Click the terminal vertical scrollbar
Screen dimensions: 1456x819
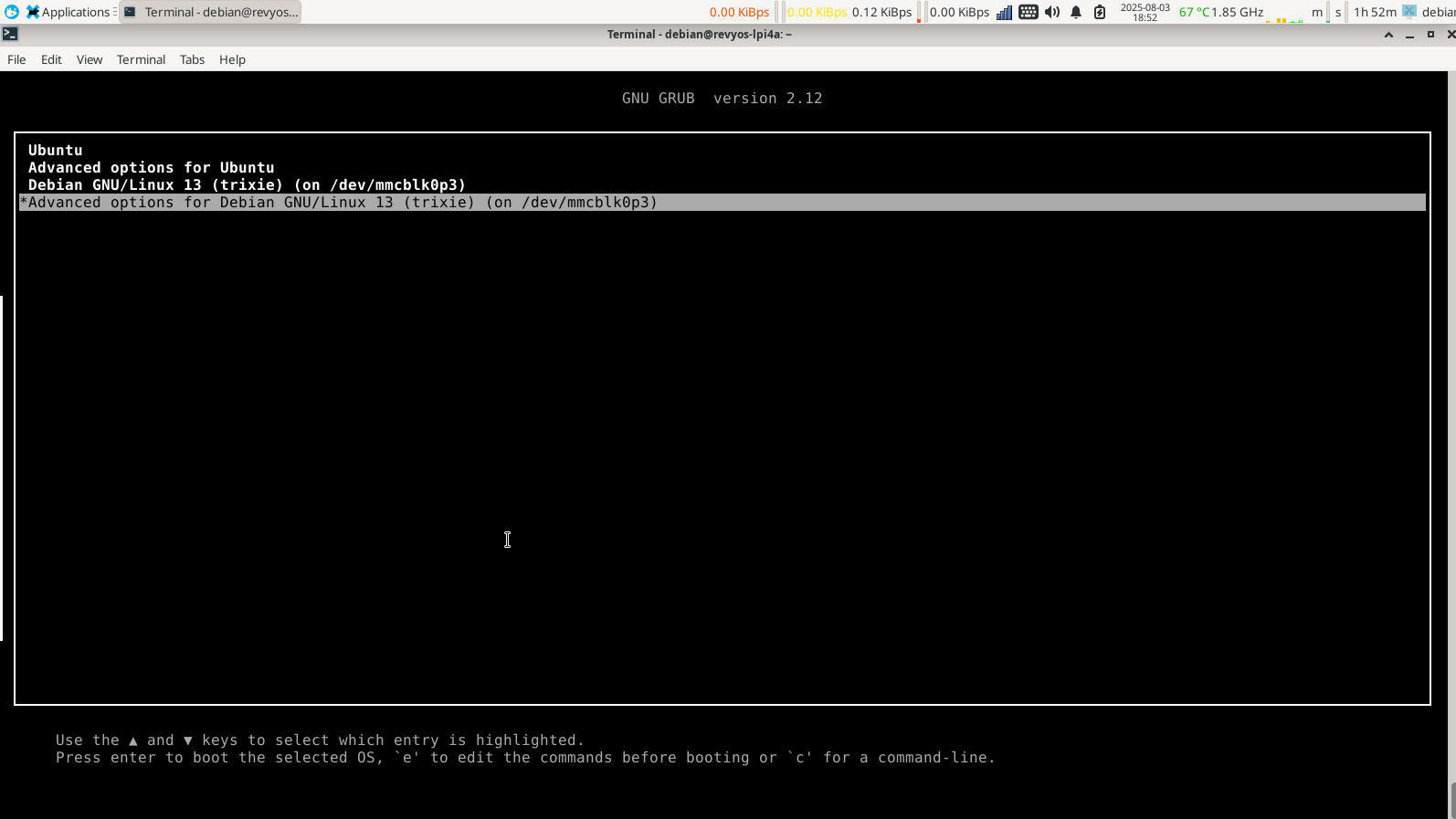point(1451,445)
